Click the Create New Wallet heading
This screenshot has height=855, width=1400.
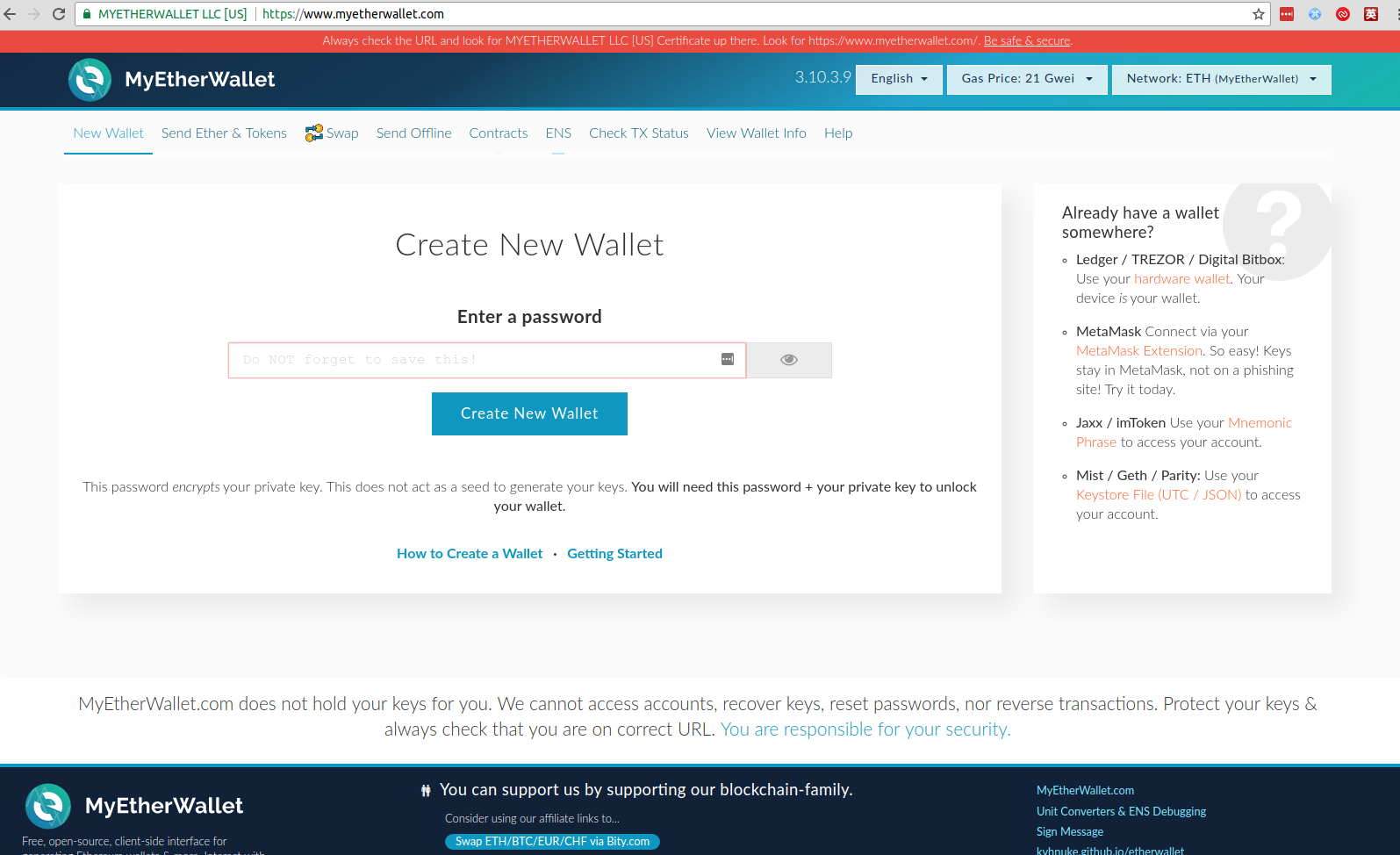pyautogui.click(x=529, y=245)
